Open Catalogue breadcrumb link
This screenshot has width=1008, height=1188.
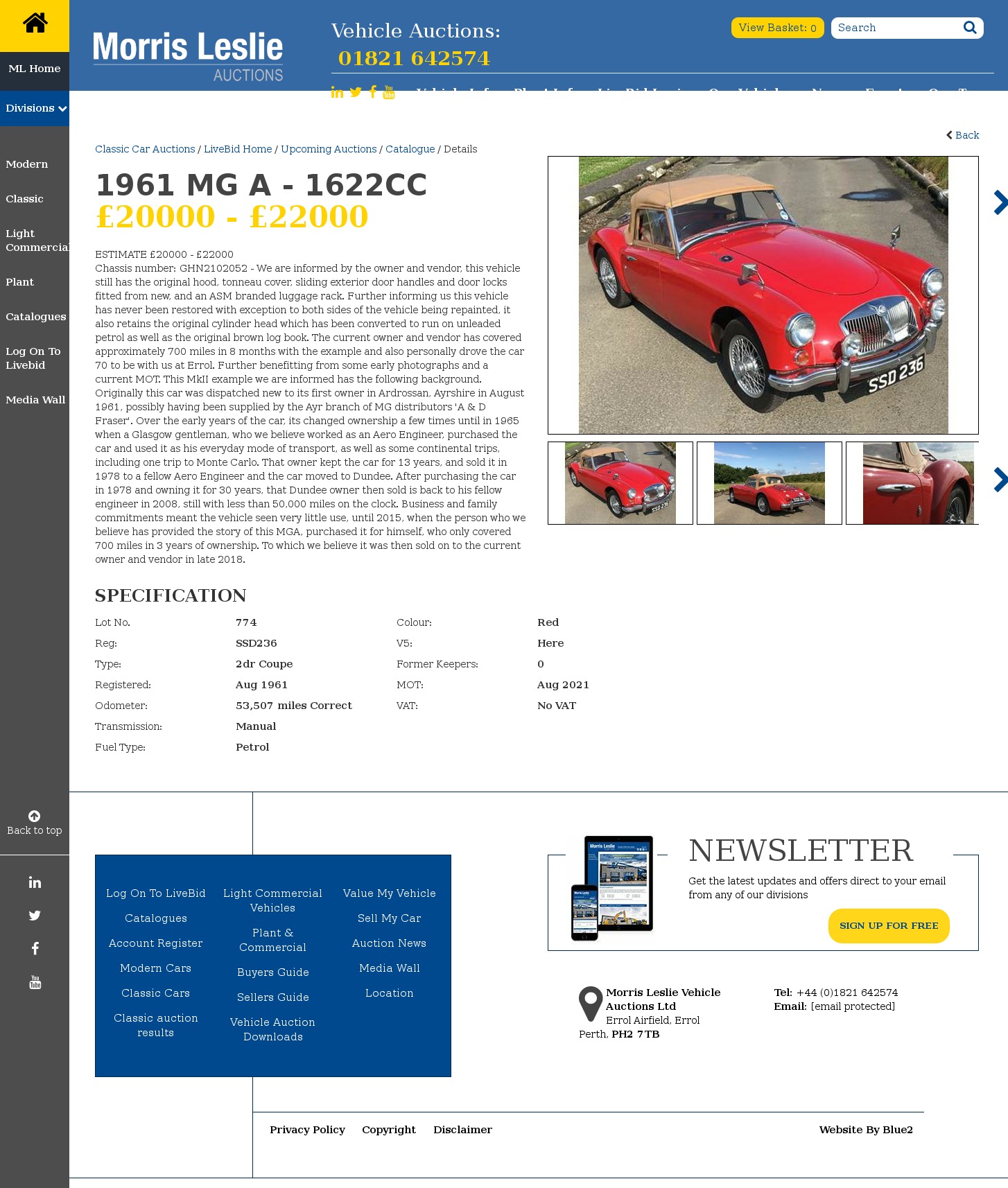coord(410,149)
